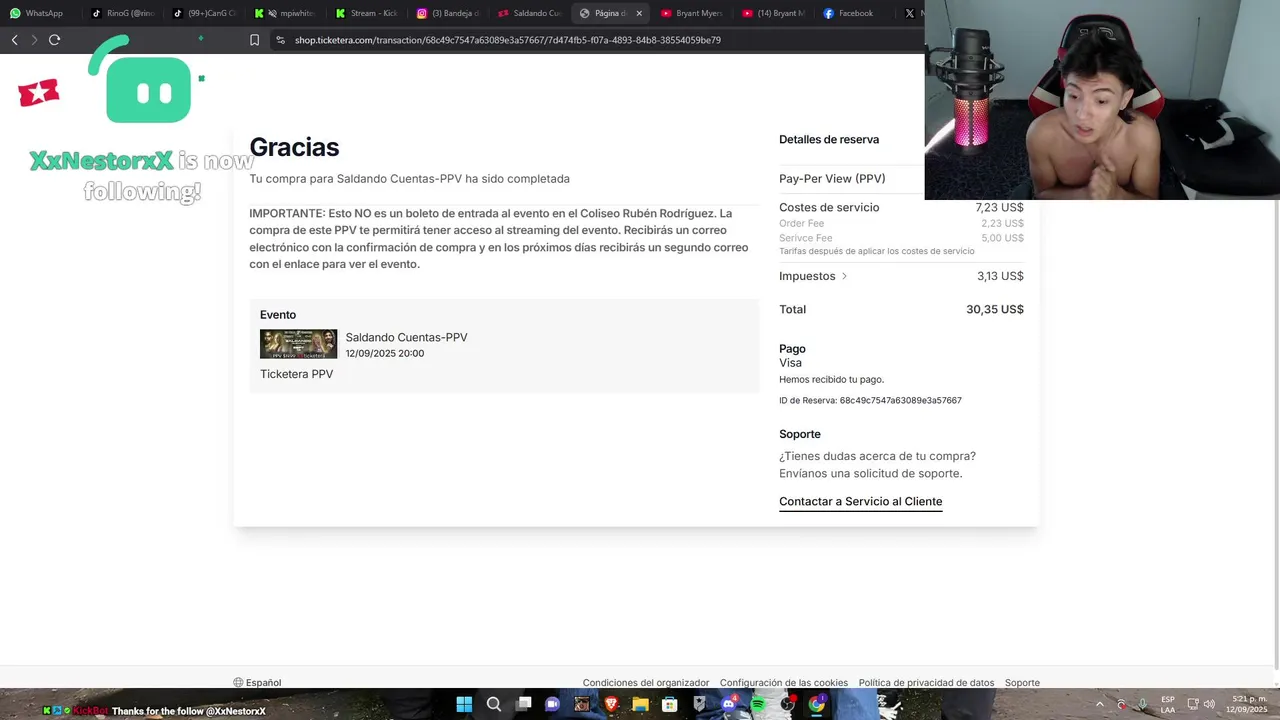Open Spotify from the taskbar

pyautogui.click(x=758, y=704)
